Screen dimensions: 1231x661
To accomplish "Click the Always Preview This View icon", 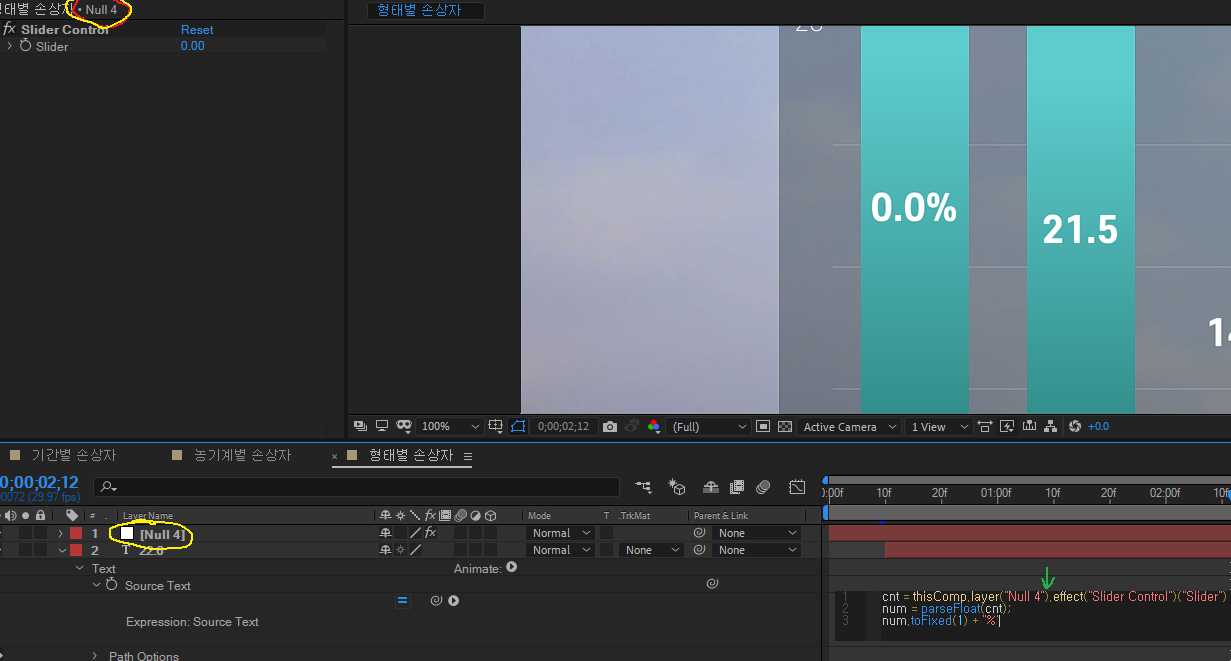I will click(x=361, y=426).
